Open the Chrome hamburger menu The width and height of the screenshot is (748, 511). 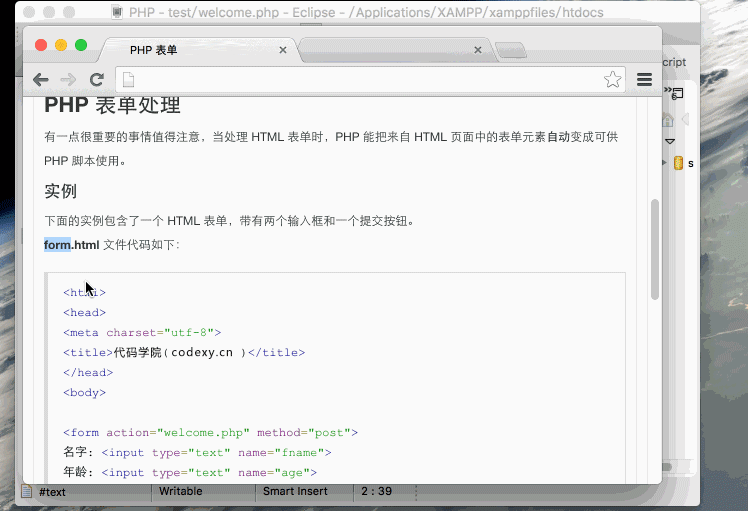coord(644,80)
